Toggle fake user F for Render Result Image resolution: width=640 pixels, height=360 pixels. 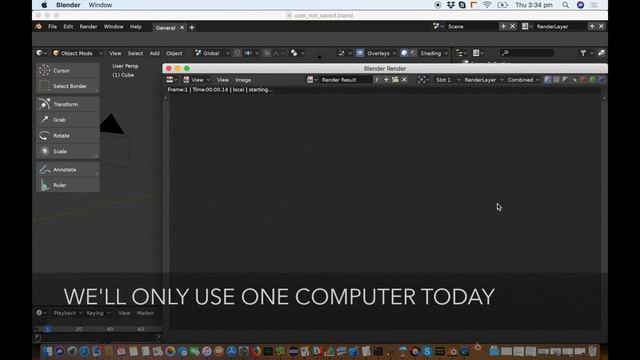377,80
